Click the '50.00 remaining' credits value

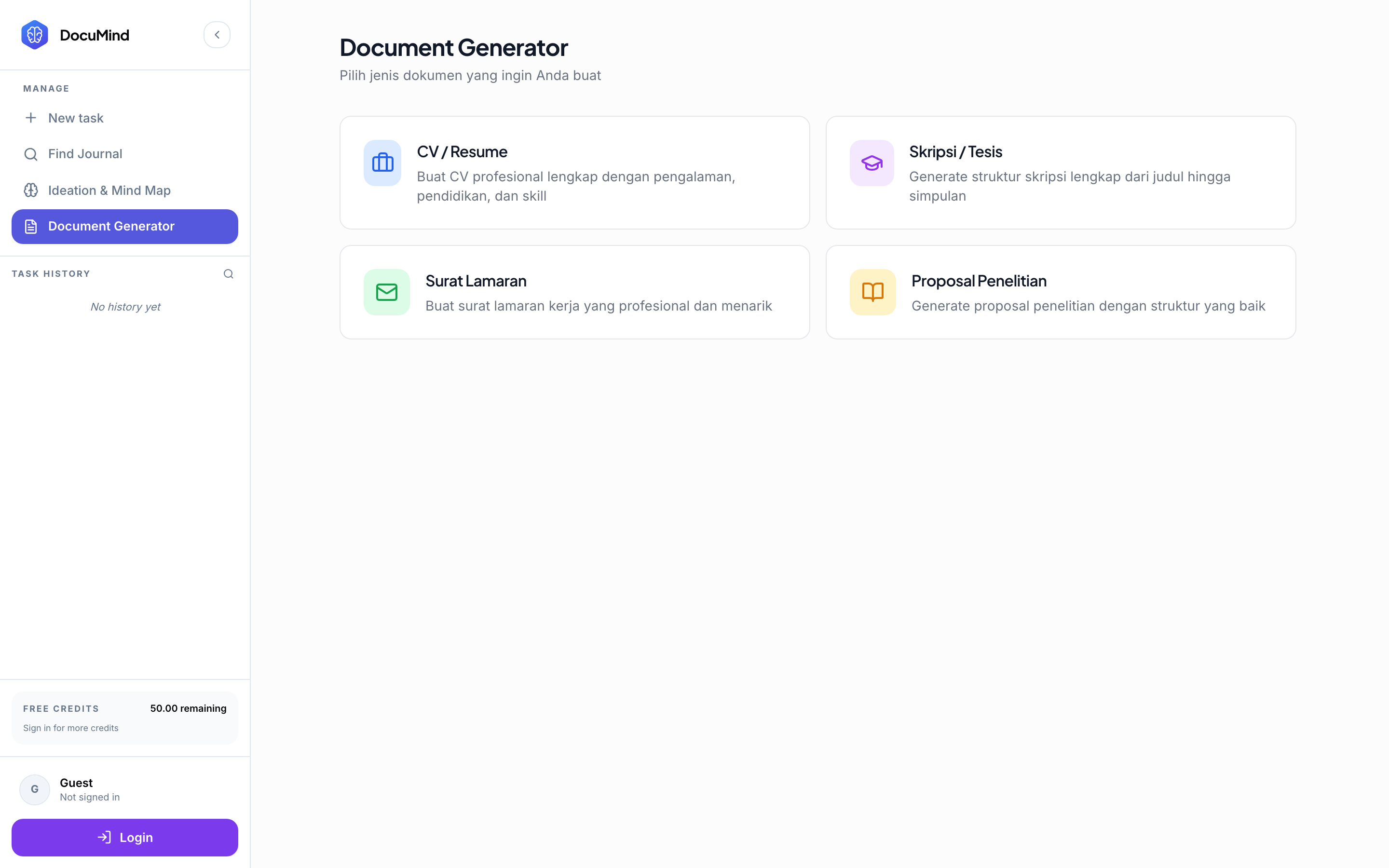[x=188, y=708]
